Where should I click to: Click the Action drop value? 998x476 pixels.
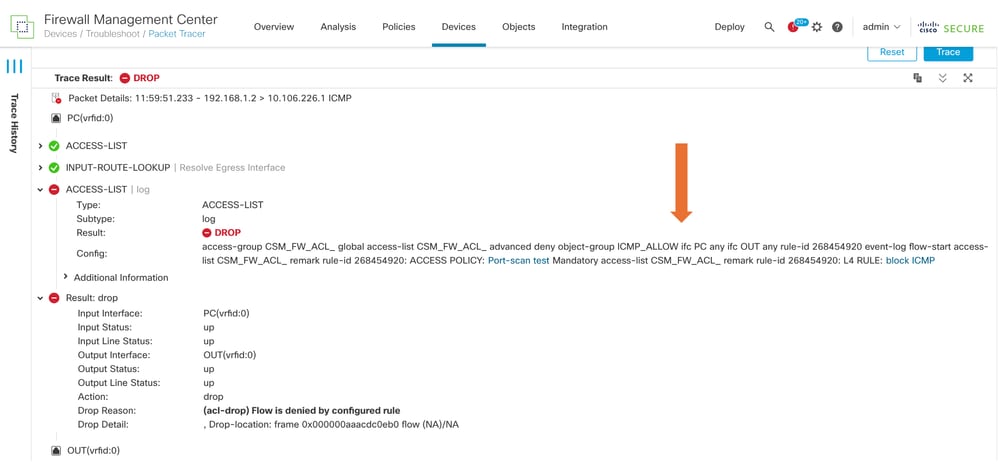[x=213, y=396]
